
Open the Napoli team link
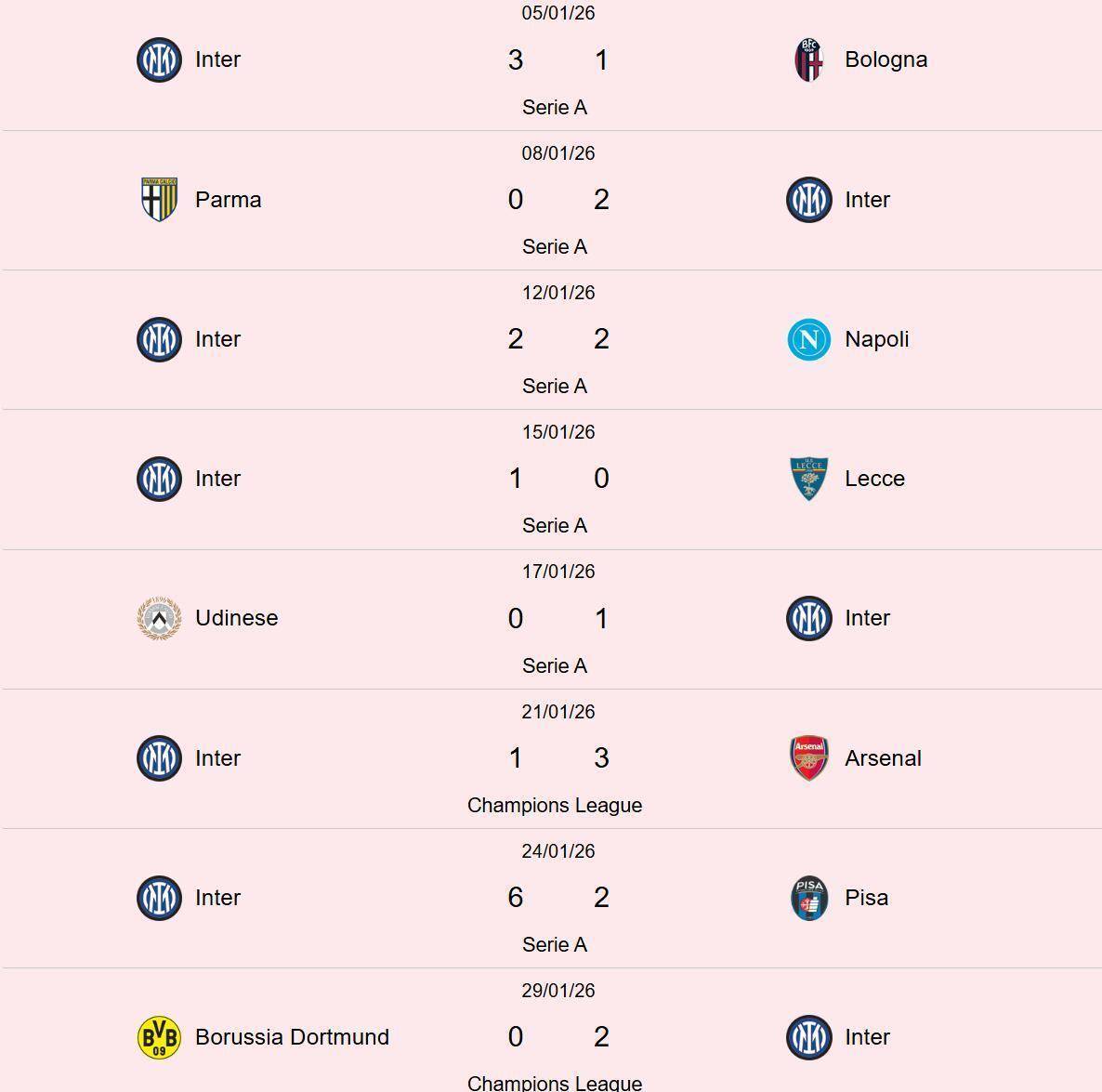[876, 339]
